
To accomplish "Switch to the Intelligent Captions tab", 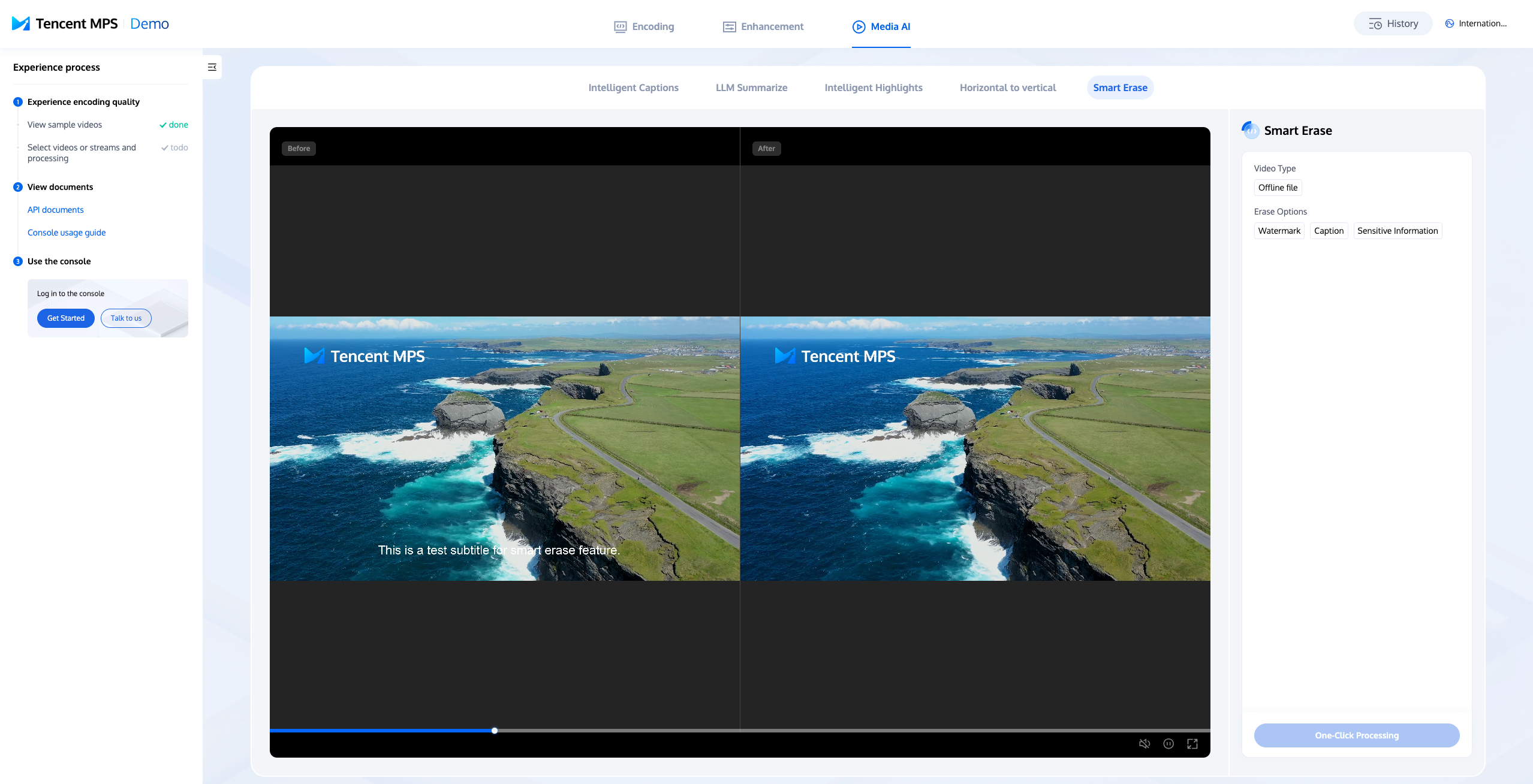I will (633, 88).
